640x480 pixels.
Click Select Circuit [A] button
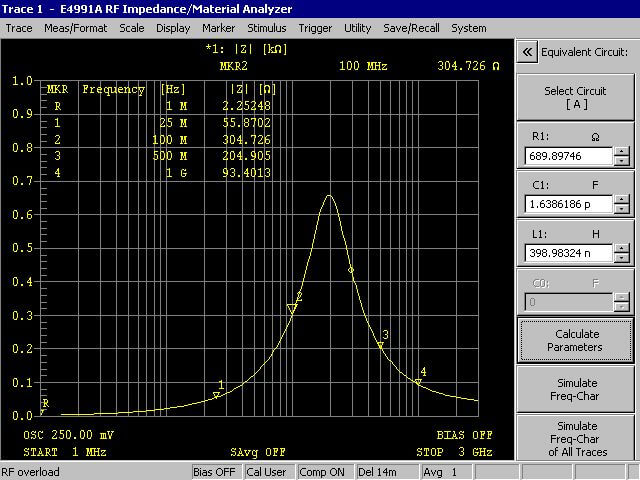[x=576, y=97]
